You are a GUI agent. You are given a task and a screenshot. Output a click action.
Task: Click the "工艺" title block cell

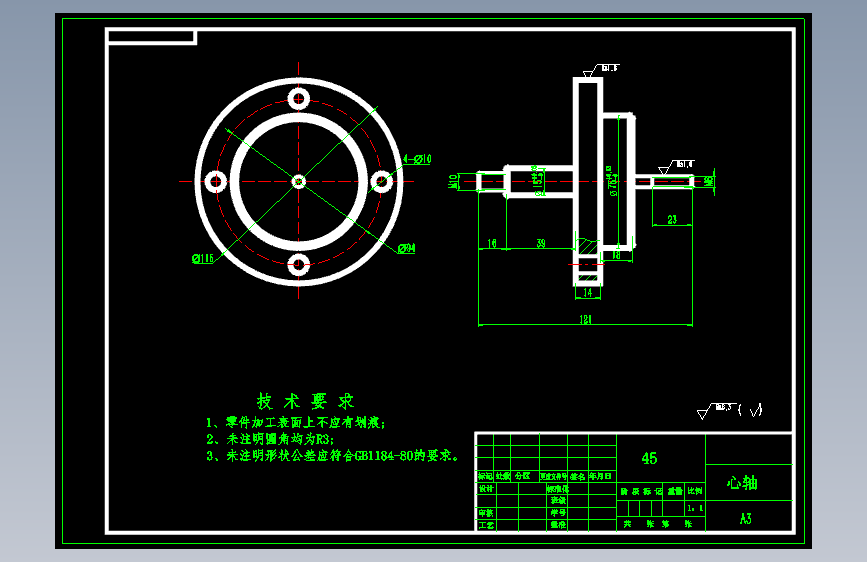(486, 525)
